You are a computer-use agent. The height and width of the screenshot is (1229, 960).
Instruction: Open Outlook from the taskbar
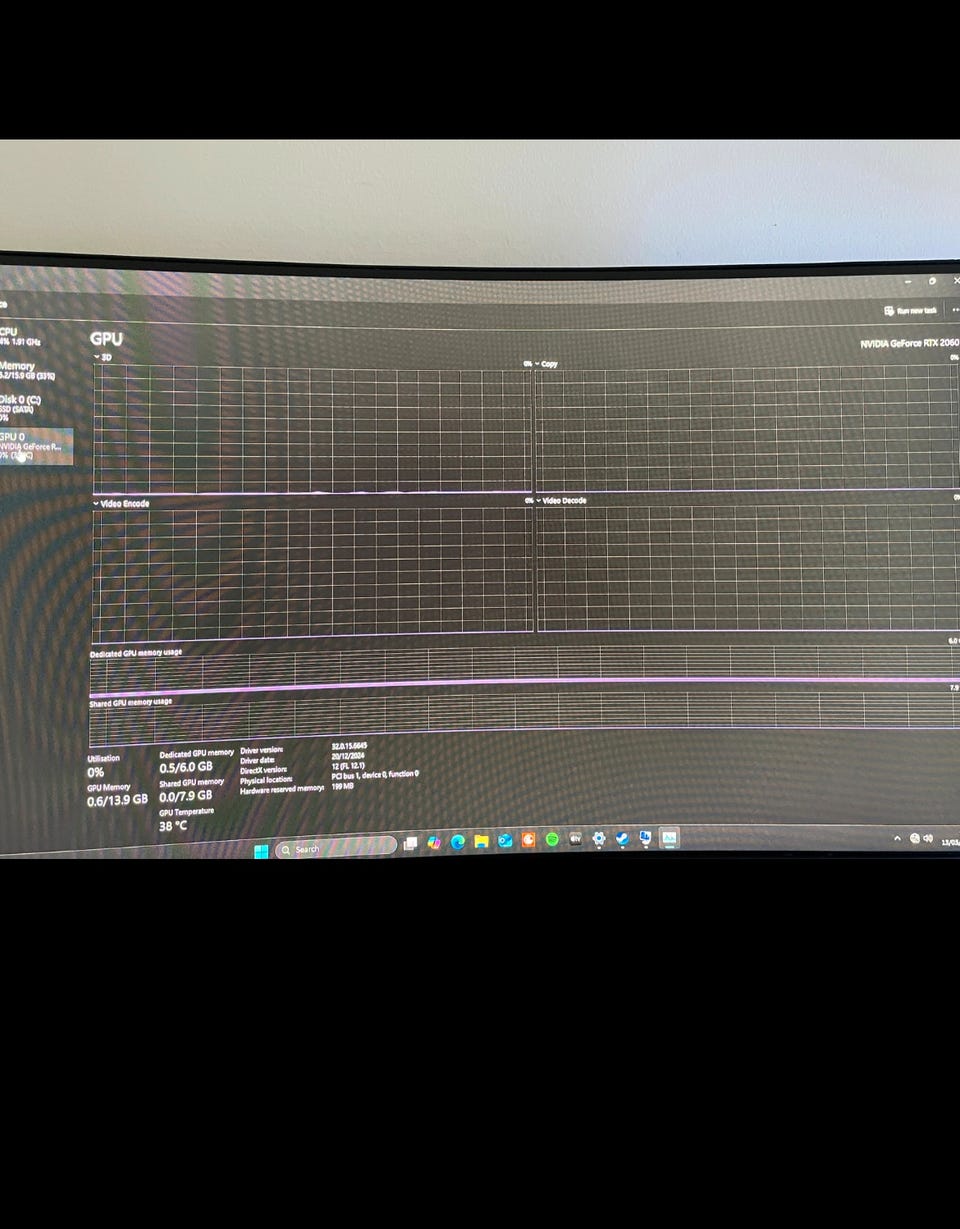point(505,841)
